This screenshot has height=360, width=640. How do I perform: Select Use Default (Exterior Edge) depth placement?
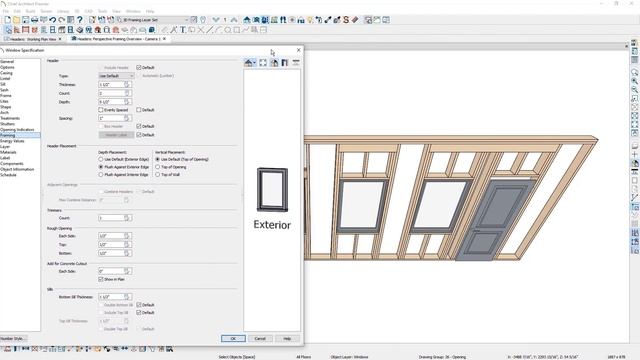point(101,159)
